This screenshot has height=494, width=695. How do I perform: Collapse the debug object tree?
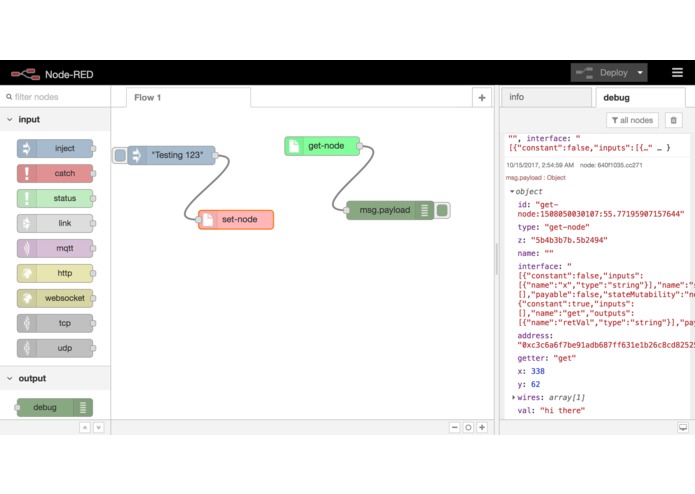[x=512, y=191]
